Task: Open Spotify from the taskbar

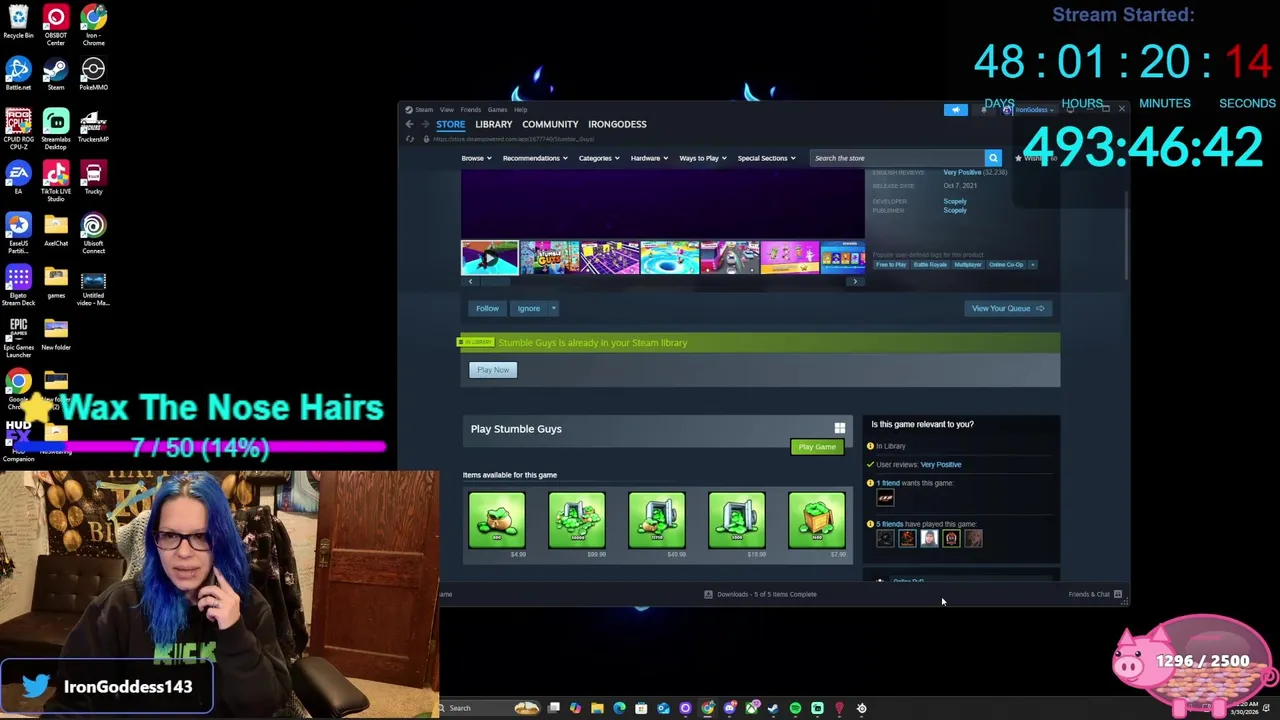Action: (x=795, y=708)
